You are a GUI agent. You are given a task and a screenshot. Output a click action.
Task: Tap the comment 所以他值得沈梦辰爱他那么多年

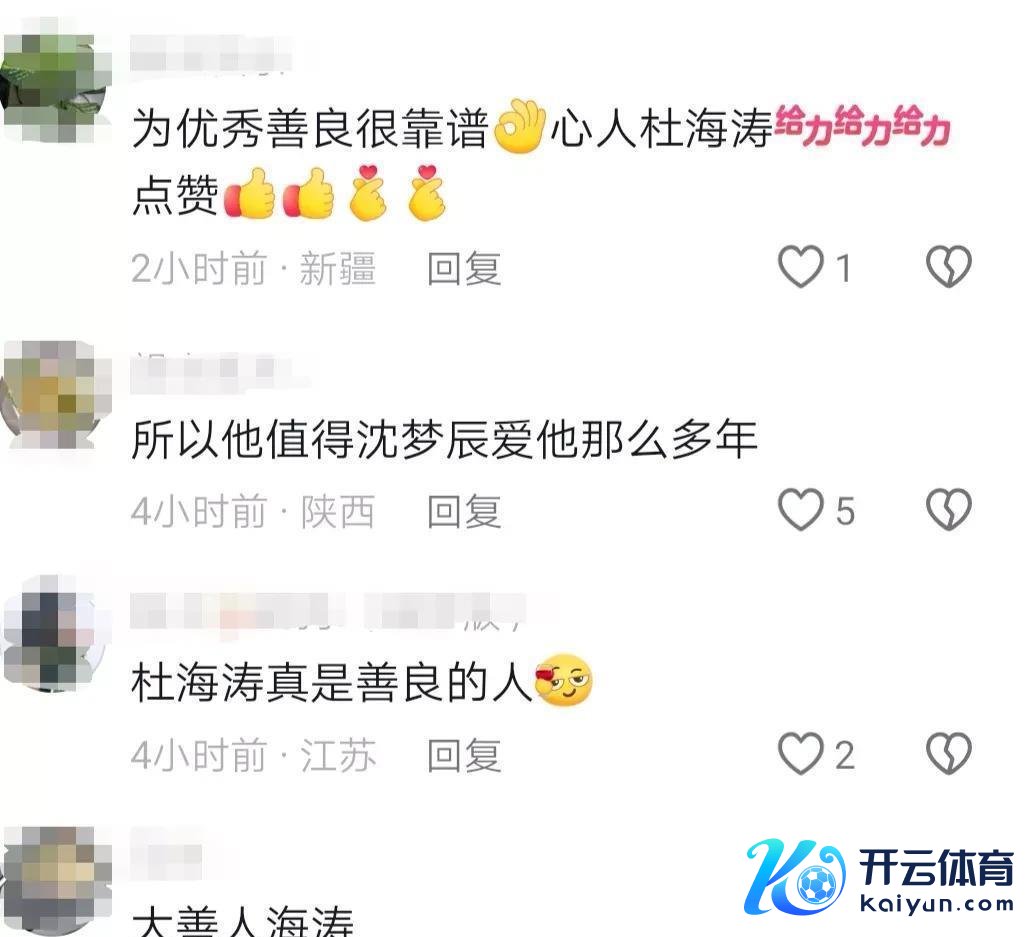444,439
